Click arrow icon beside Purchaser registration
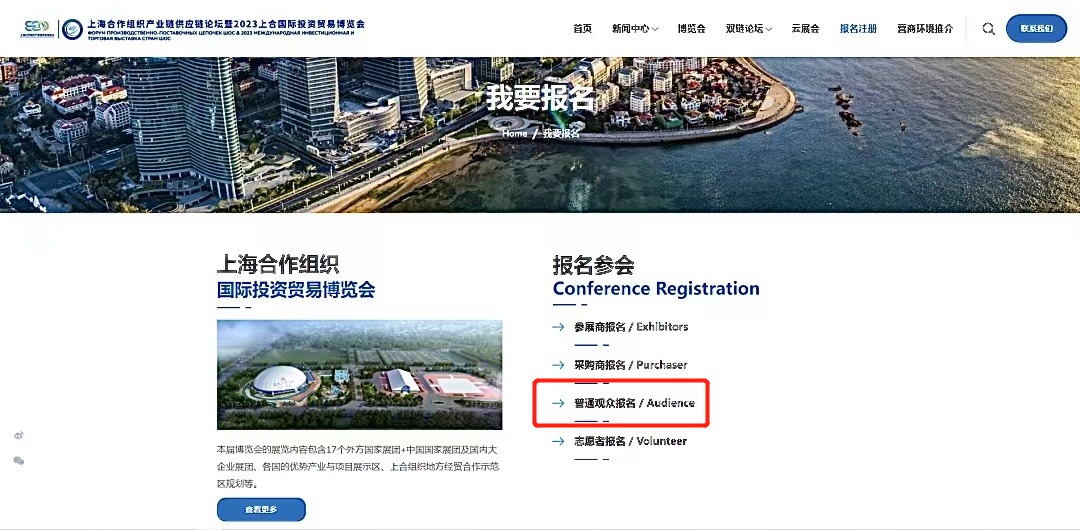This screenshot has height=530, width=1080. [559, 365]
